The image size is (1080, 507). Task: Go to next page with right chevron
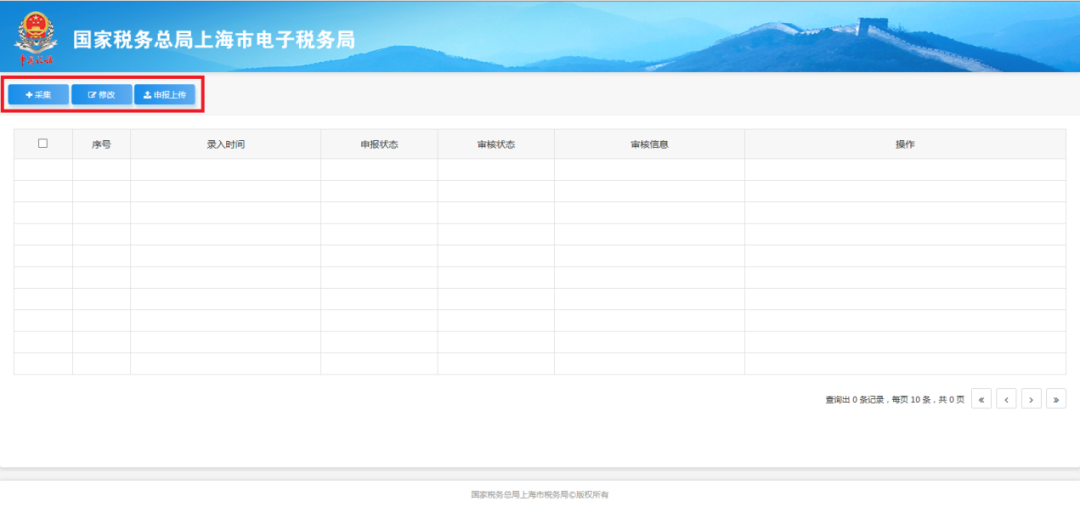click(1031, 399)
